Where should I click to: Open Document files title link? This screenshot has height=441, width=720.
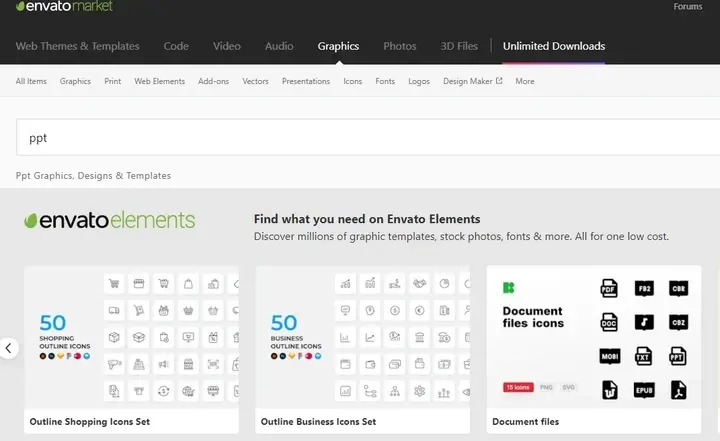point(525,421)
